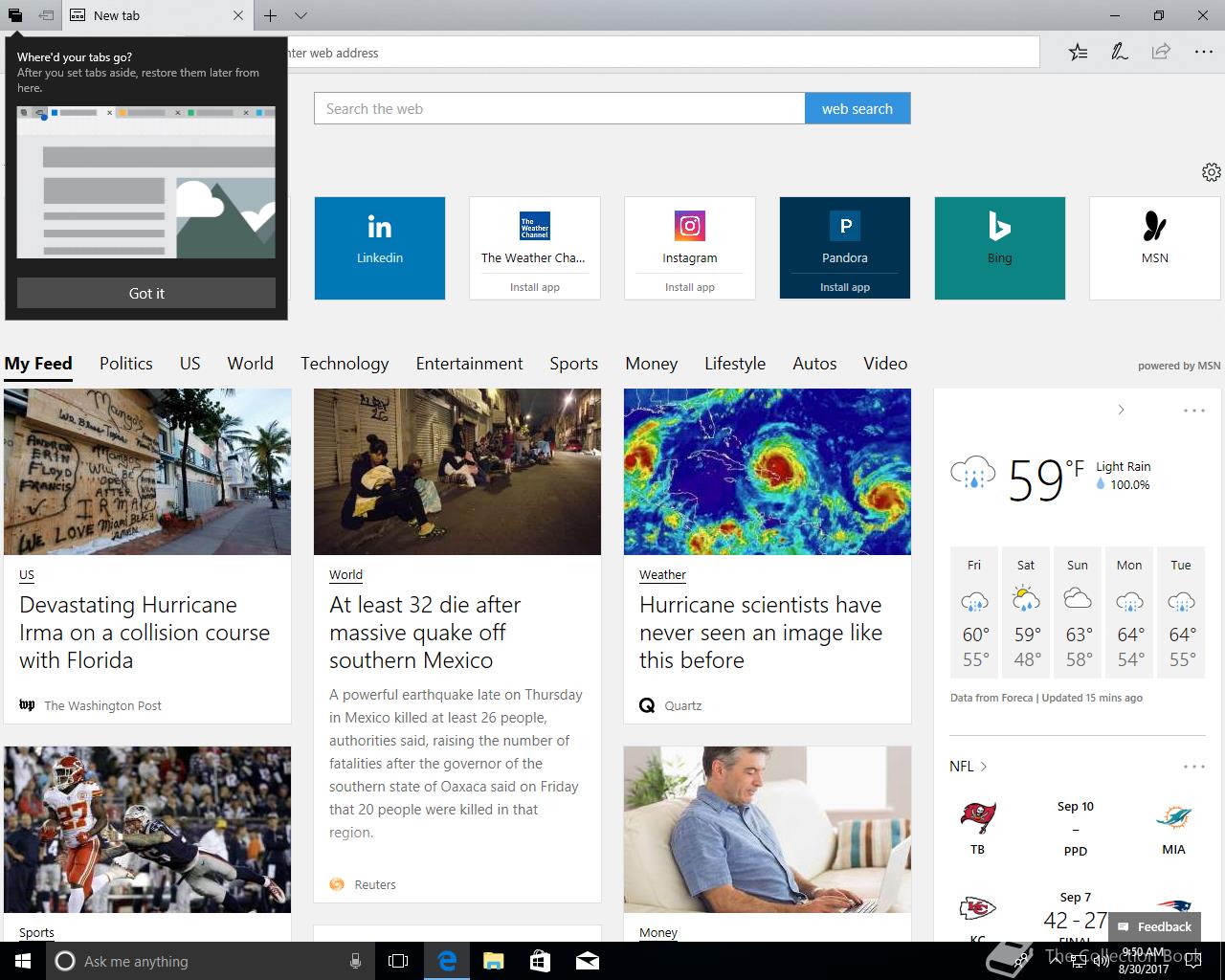
Task: Select Saturday forecast column
Action: [1026, 612]
